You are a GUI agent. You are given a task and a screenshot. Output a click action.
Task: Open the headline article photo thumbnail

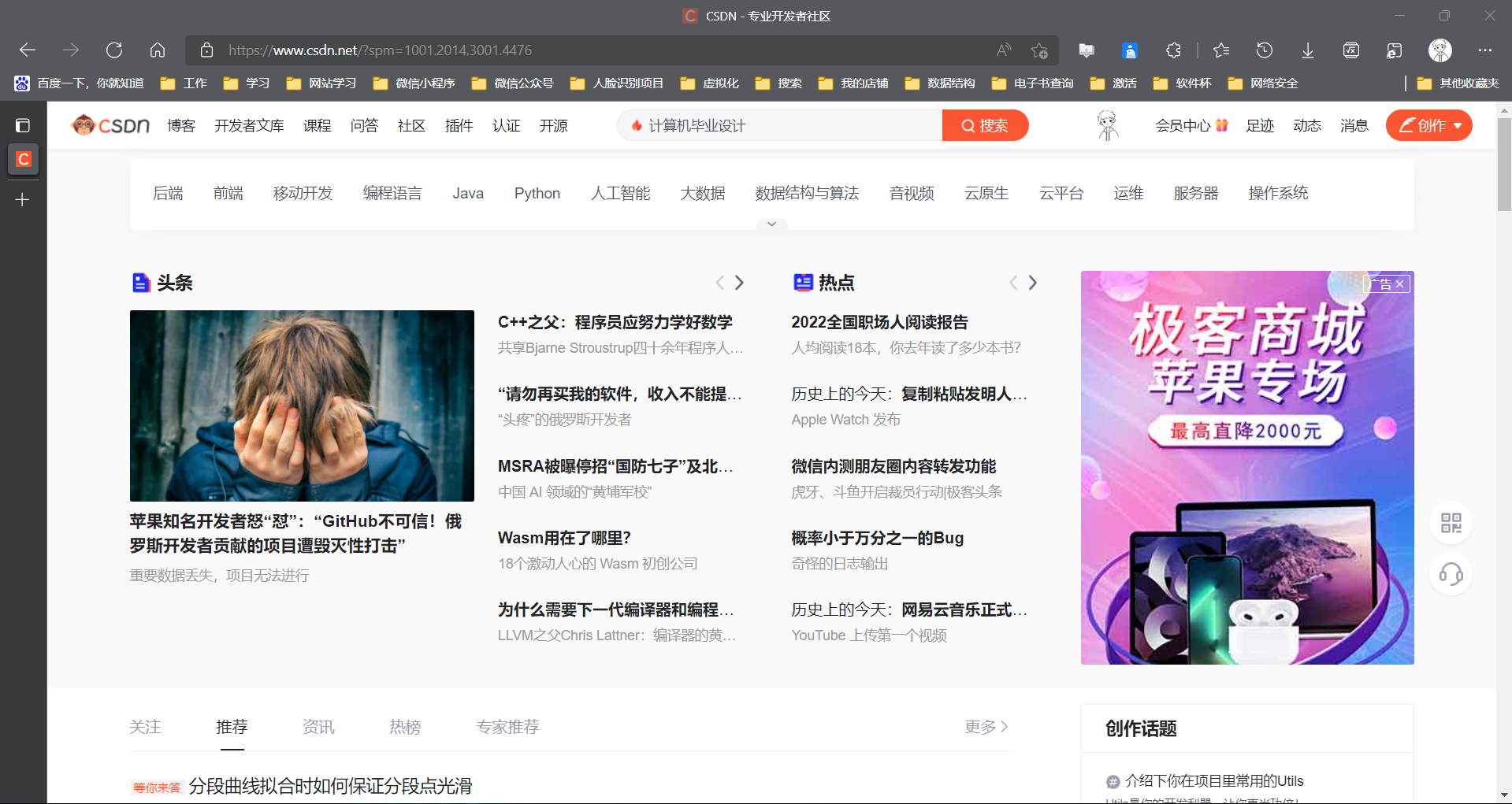(x=302, y=406)
